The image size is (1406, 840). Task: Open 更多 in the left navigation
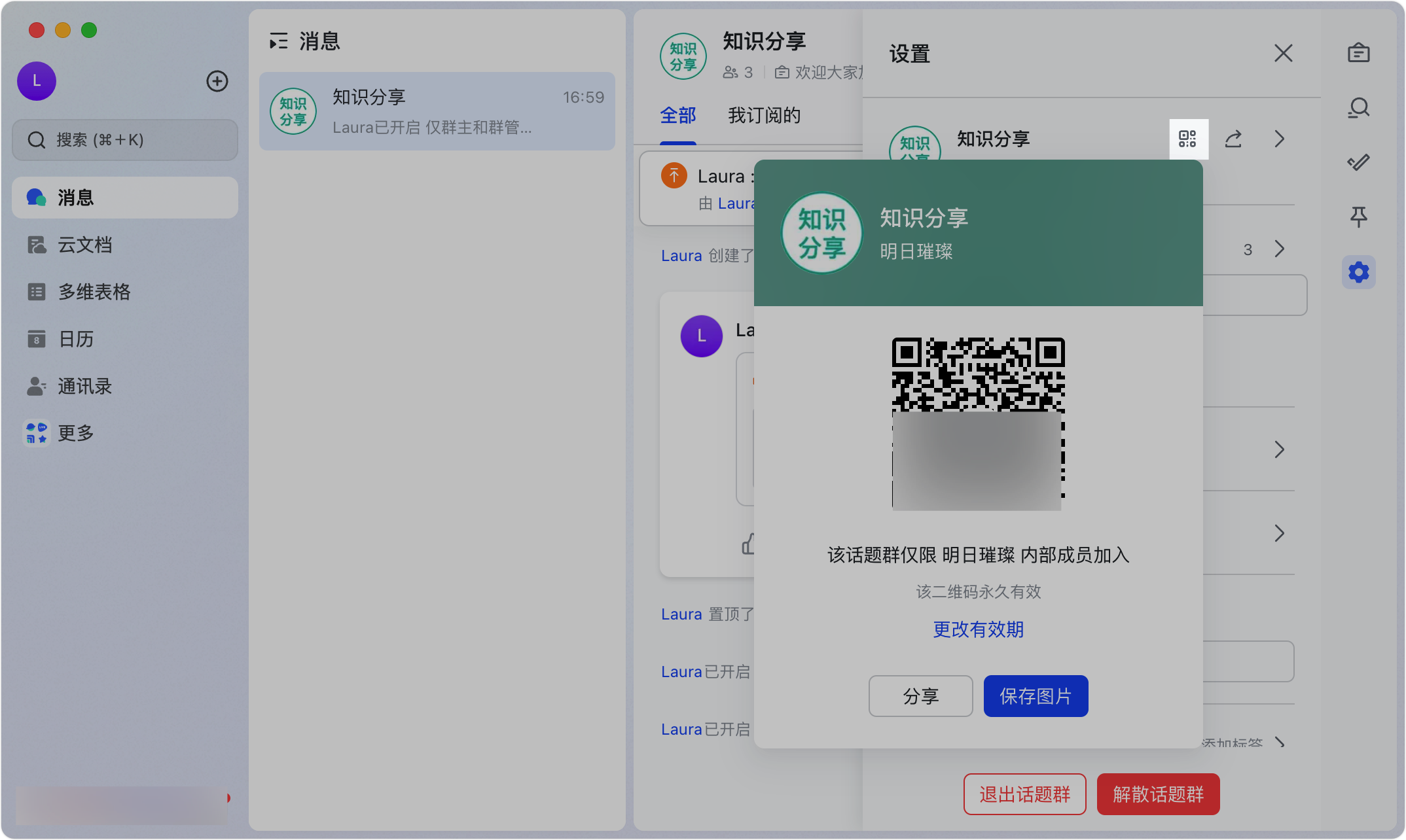[x=125, y=433]
